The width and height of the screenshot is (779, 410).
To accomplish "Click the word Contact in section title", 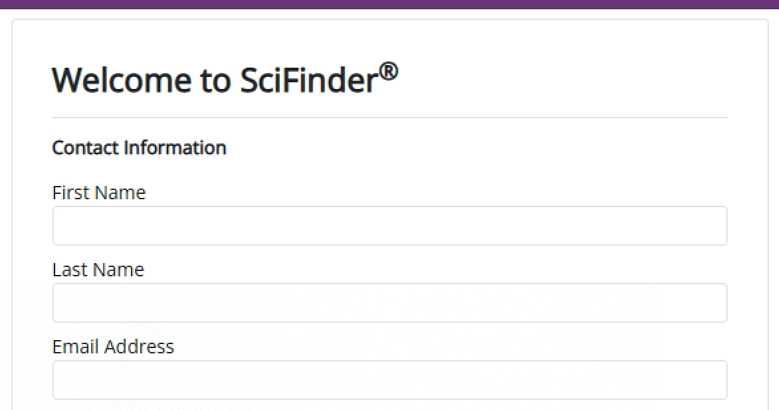I will pos(83,149).
